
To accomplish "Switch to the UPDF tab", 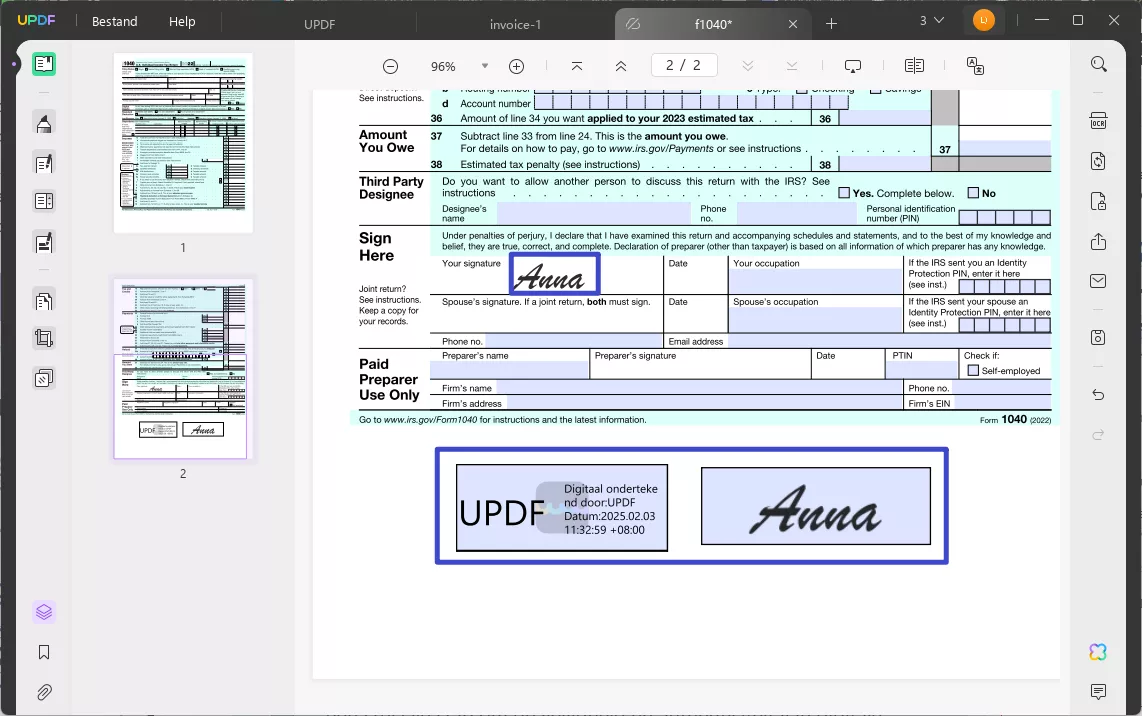I will pyautogui.click(x=319, y=24).
